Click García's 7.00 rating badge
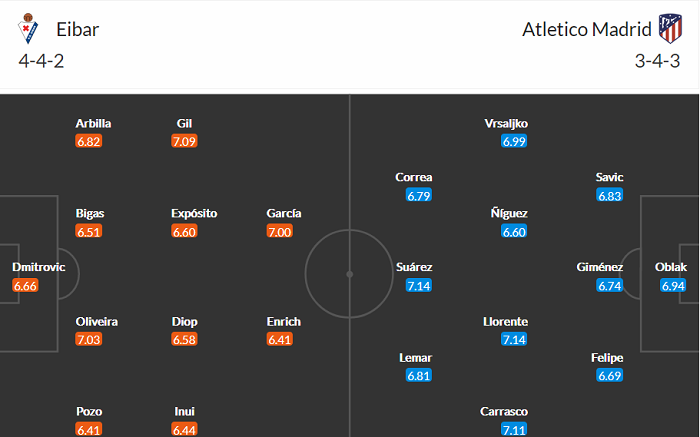 (280, 232)
